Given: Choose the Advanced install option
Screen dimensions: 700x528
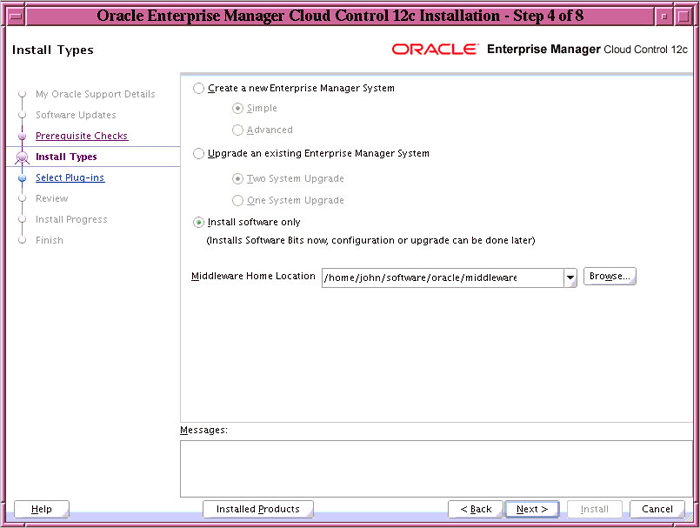Looking at the screenshot, I should [x=238, y=130].
